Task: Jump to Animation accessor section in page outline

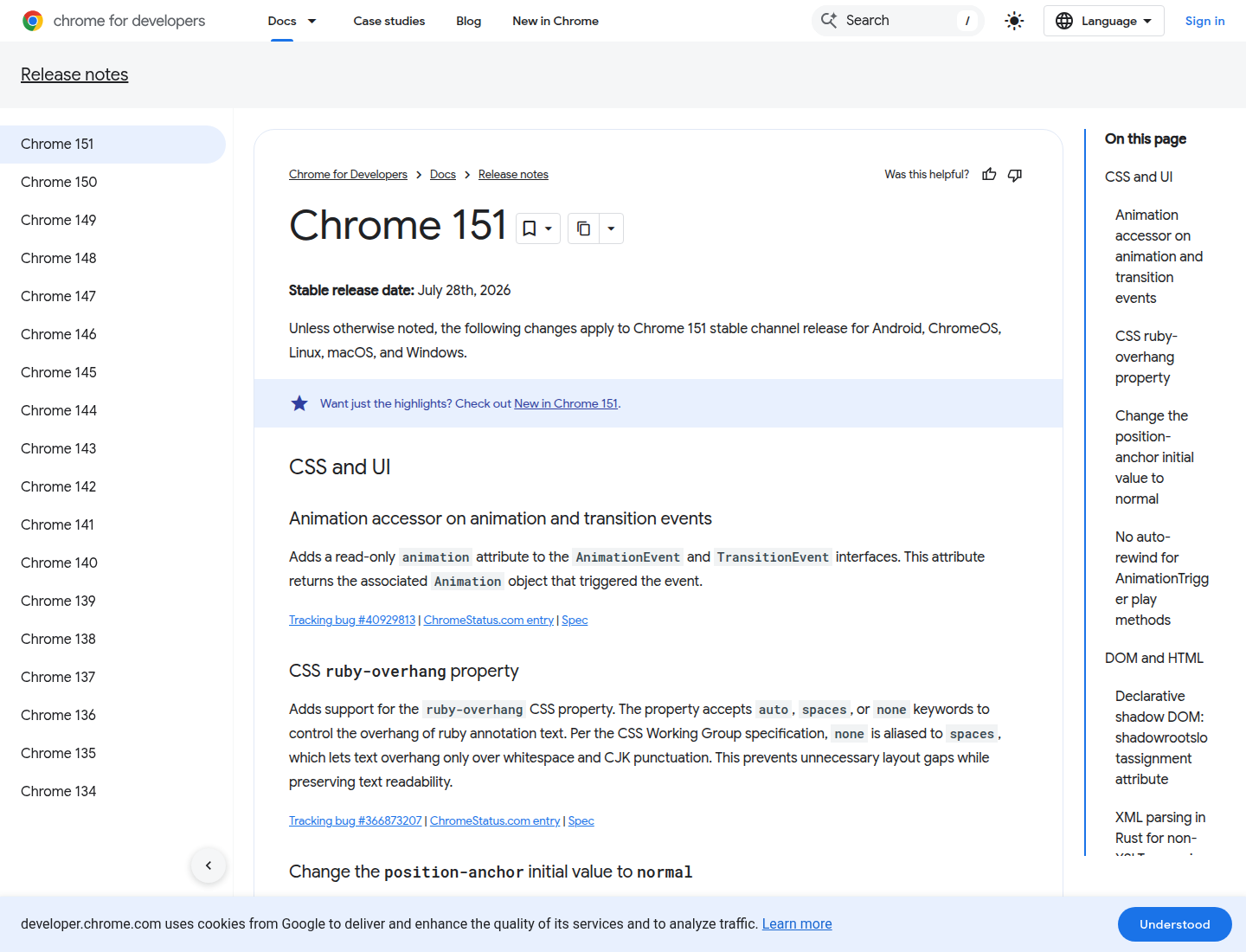Action: [1159, 256]
